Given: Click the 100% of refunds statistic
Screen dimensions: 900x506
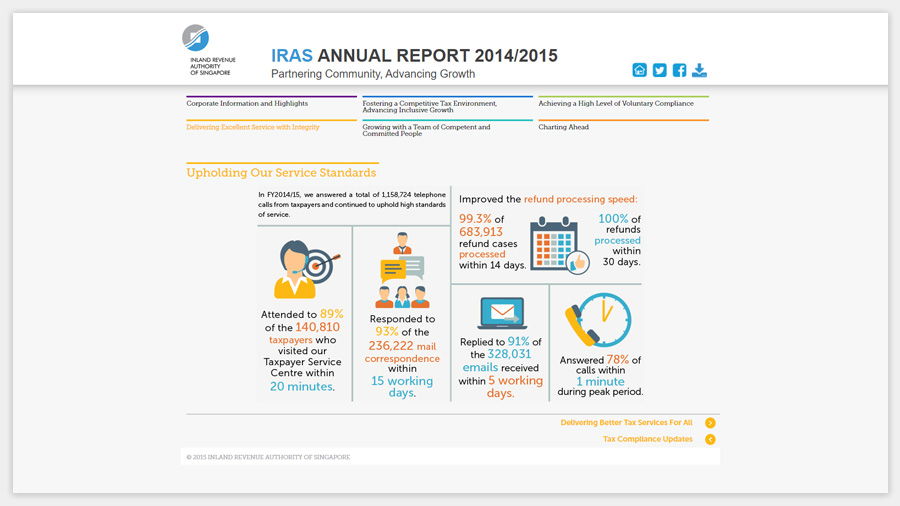Looking at the screenshot, I should 613,219.
